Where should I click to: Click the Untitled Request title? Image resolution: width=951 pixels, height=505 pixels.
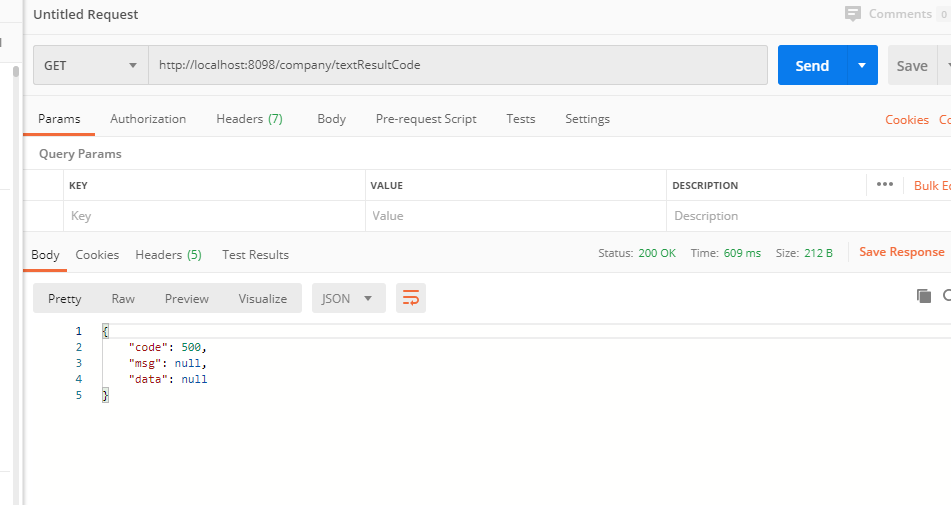[86, 15]
